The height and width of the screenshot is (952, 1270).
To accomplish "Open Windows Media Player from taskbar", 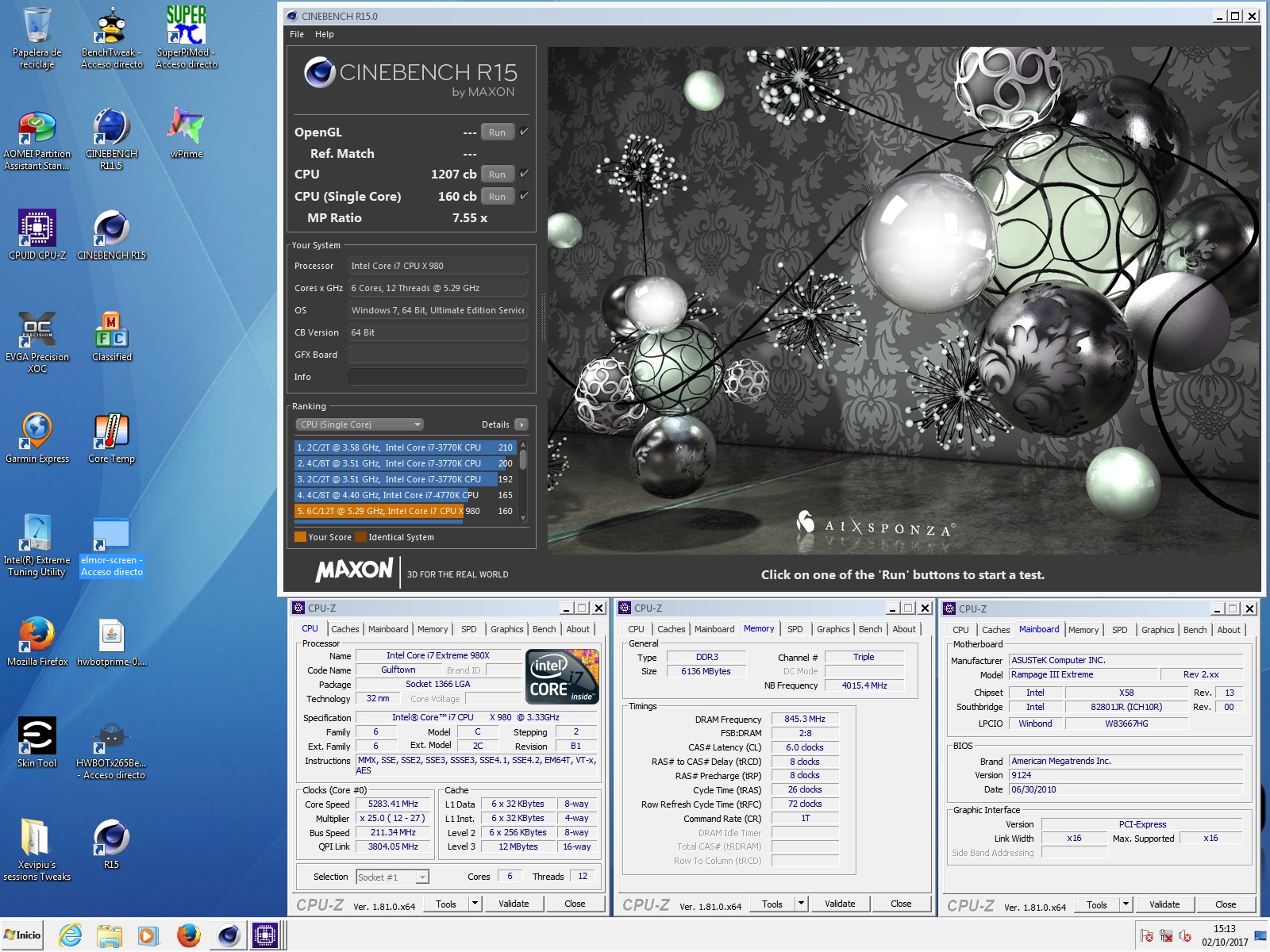I will (x=148, y=935).
